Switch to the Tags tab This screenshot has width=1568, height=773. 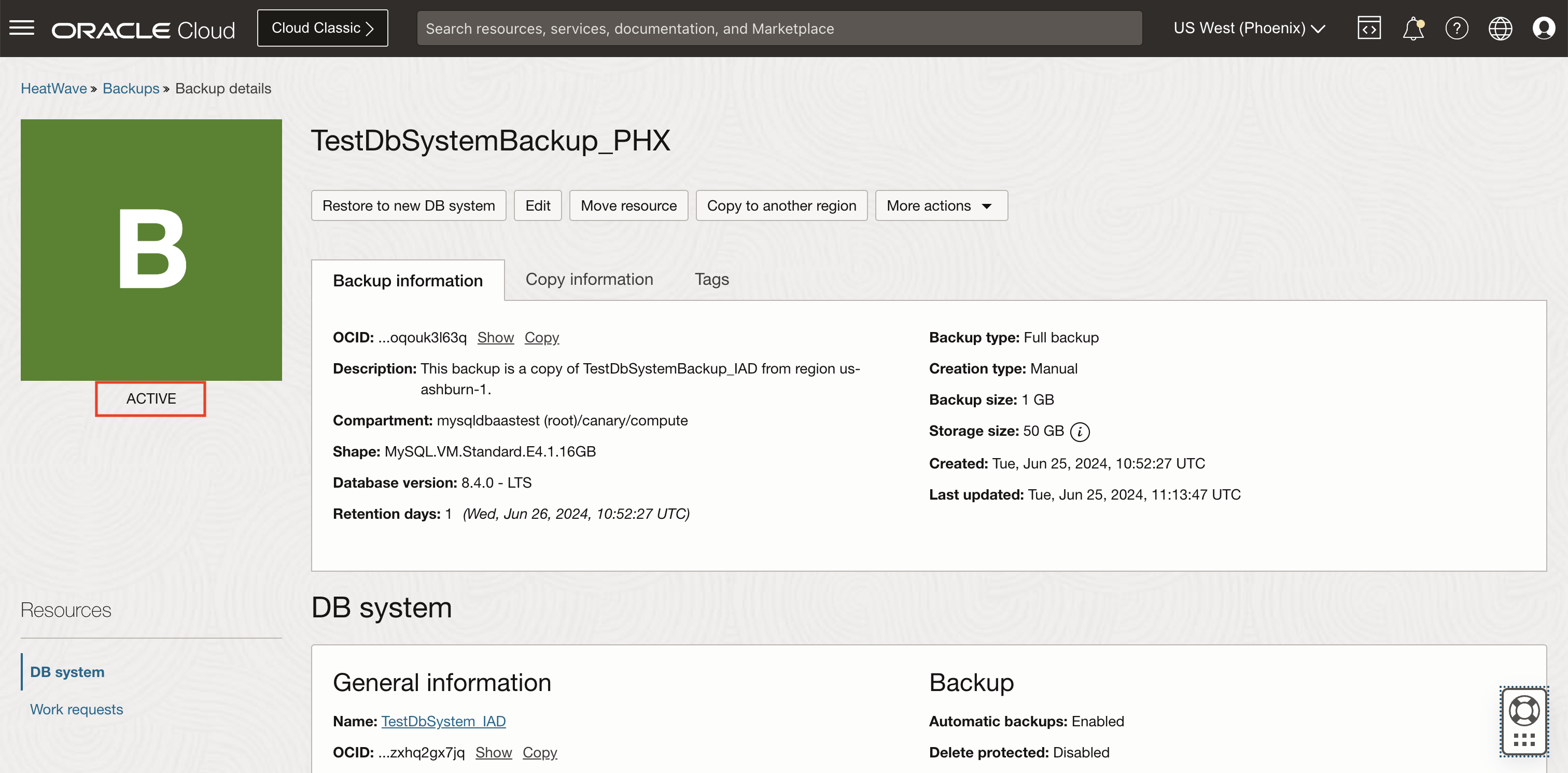711,279
